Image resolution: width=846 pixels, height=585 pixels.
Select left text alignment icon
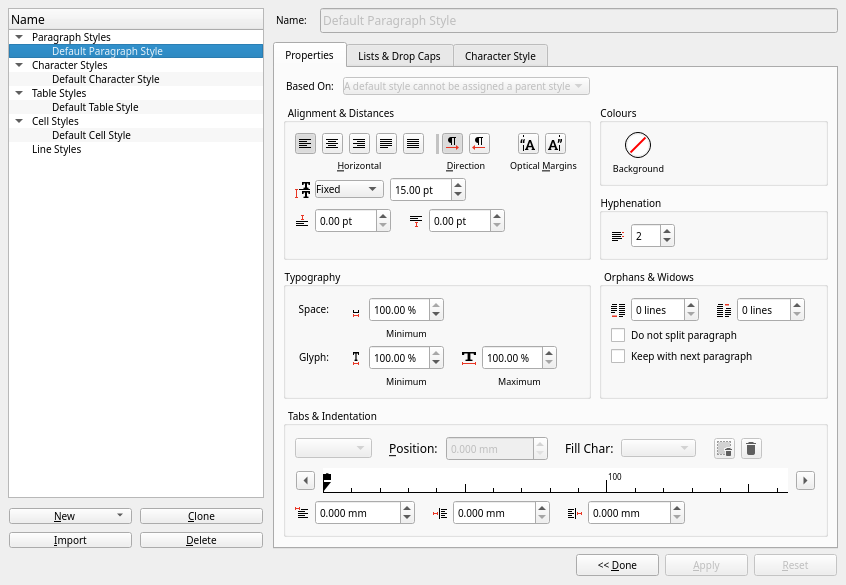point(305,144)
